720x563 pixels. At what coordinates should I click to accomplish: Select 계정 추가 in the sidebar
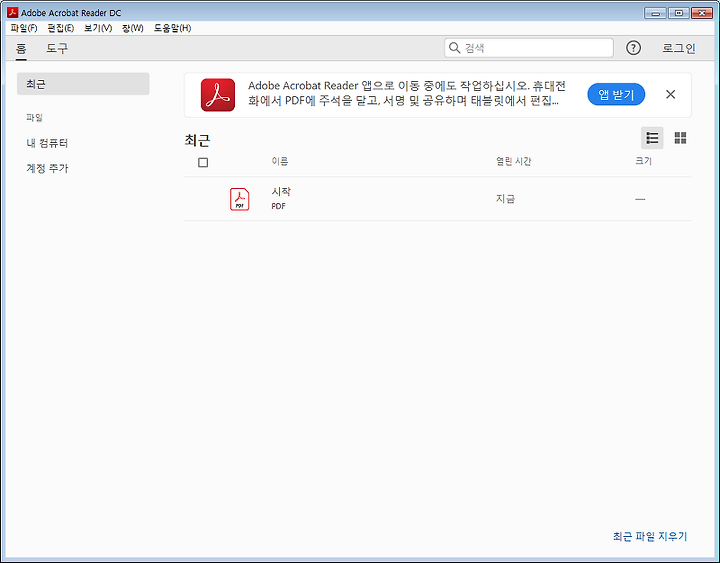(x=47, y=169)
